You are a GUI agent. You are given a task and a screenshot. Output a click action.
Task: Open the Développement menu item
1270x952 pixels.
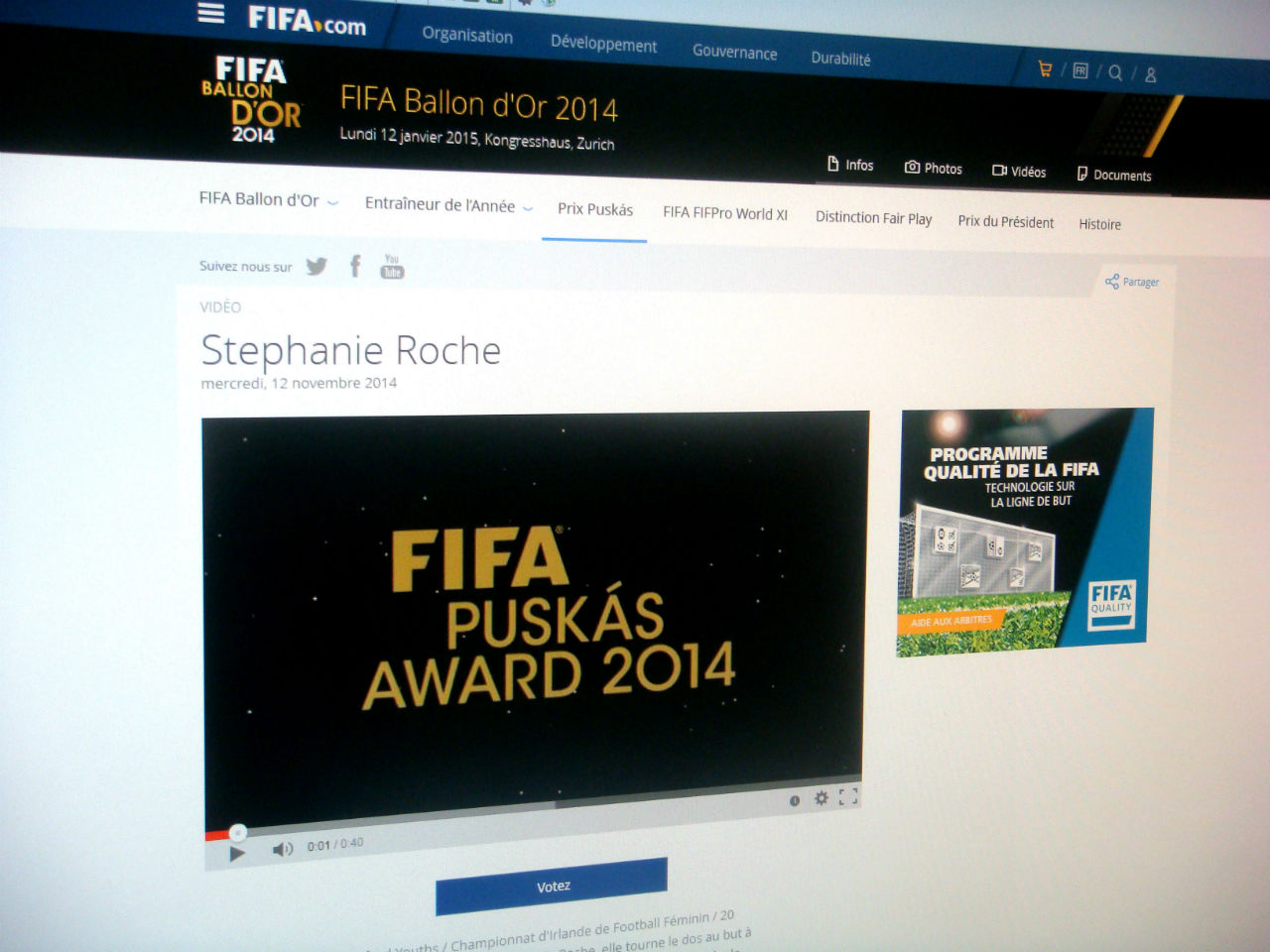click(x=603, y=44)
